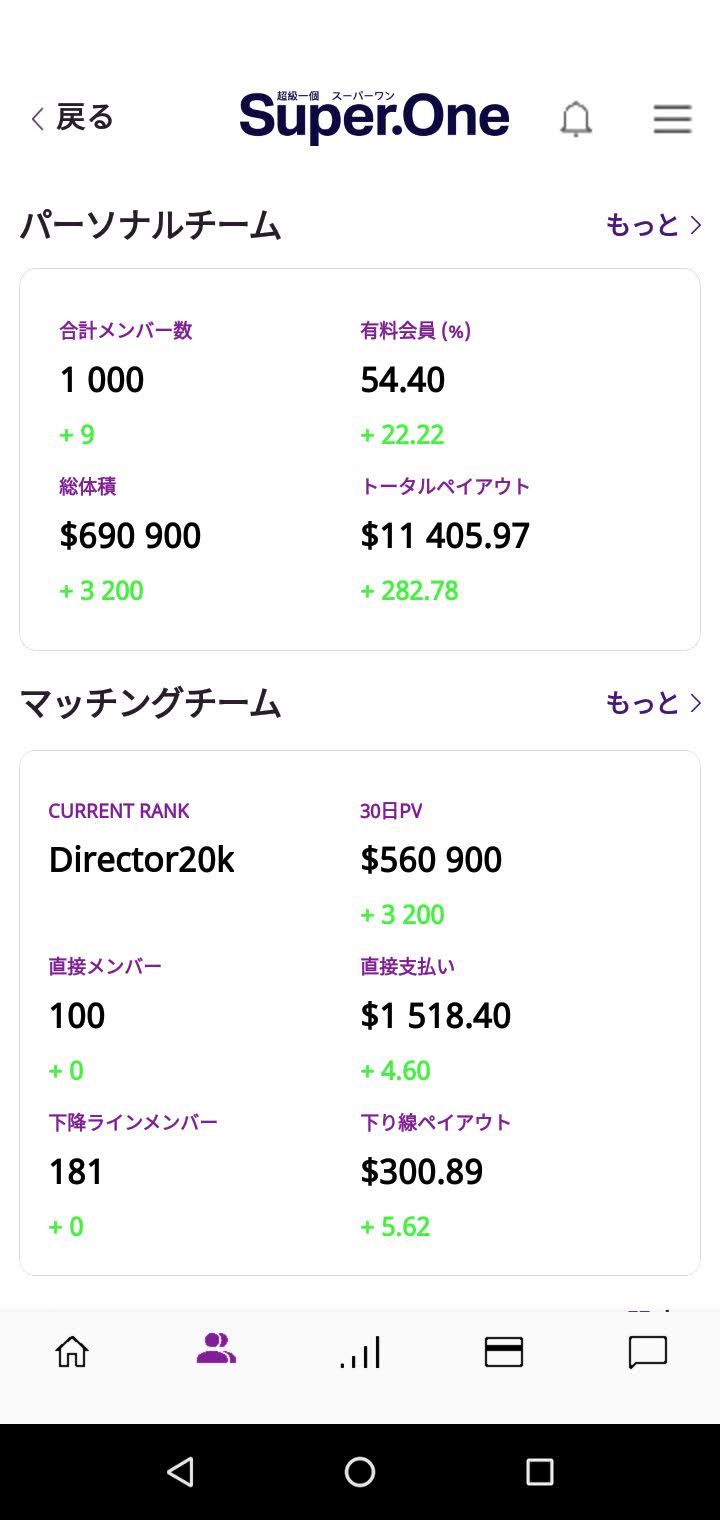Open the hamburger menu
720x1520 pixels.
click(x=672, y=119)
